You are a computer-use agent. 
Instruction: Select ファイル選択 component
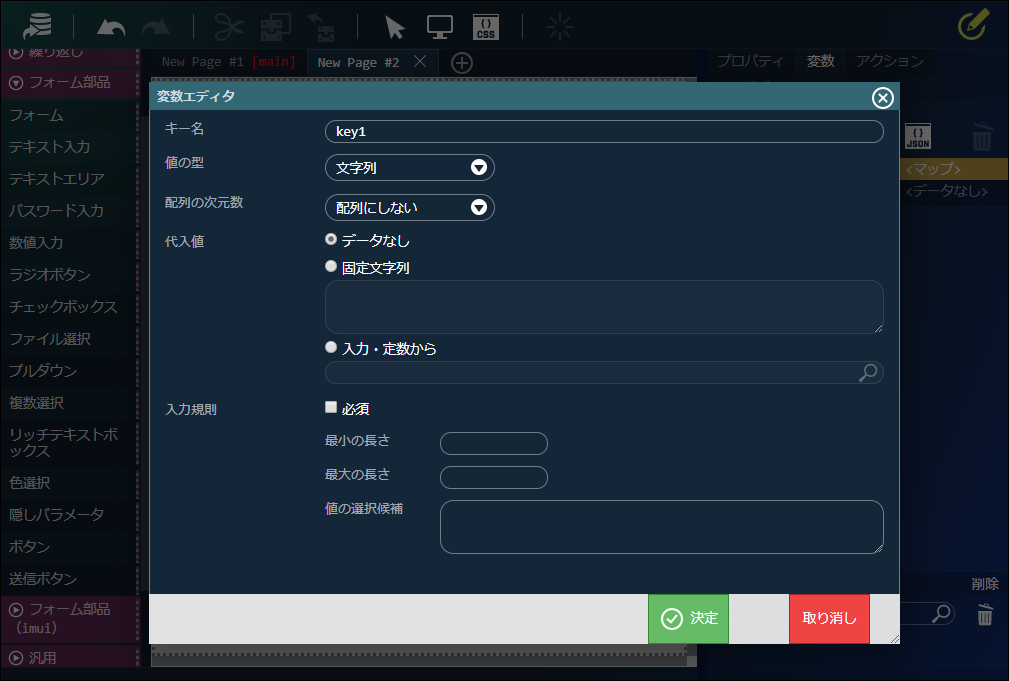coord(69,339)
